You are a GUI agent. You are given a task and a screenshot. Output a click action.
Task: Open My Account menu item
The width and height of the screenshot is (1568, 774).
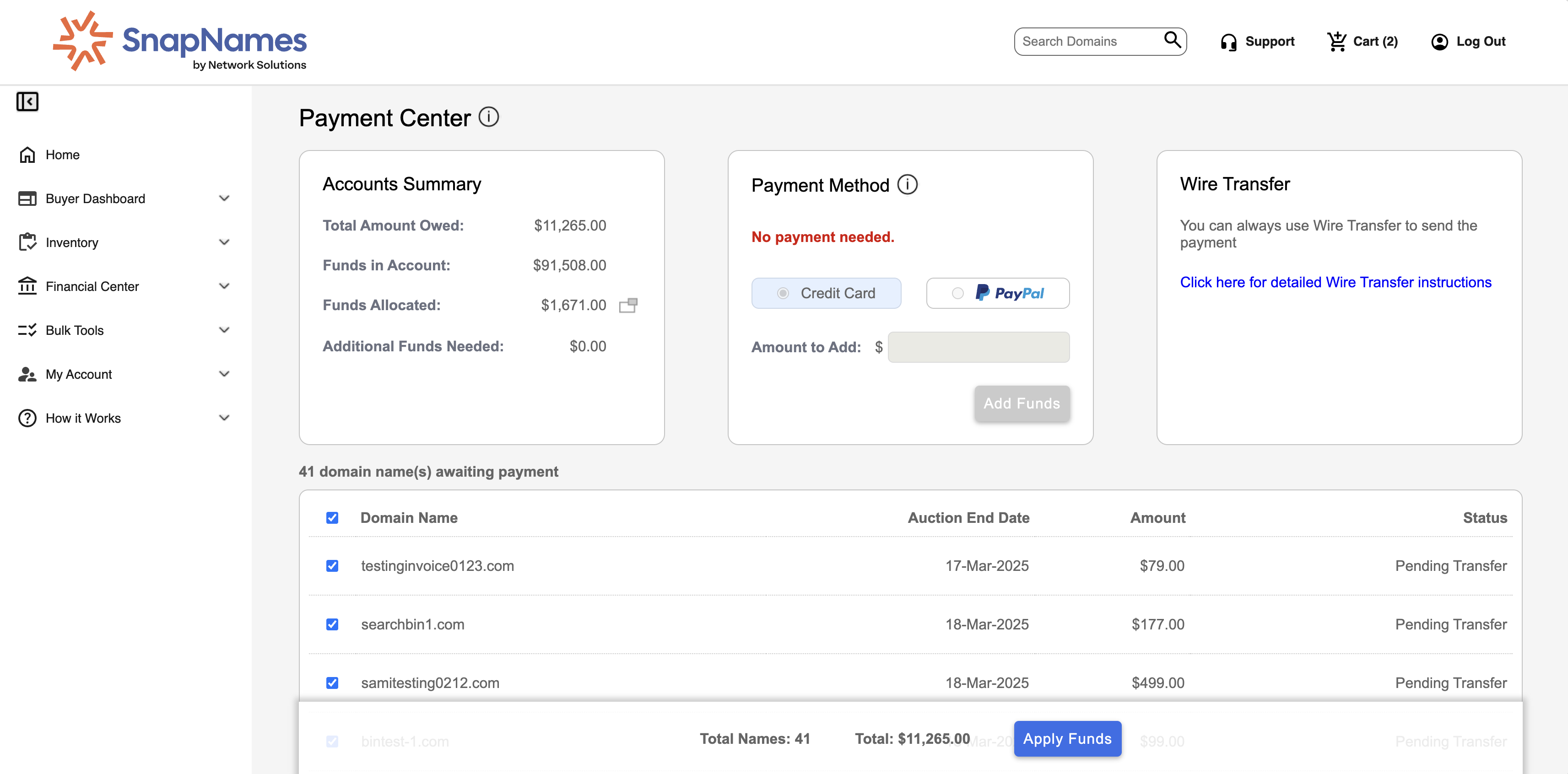[x=79, y=374]
